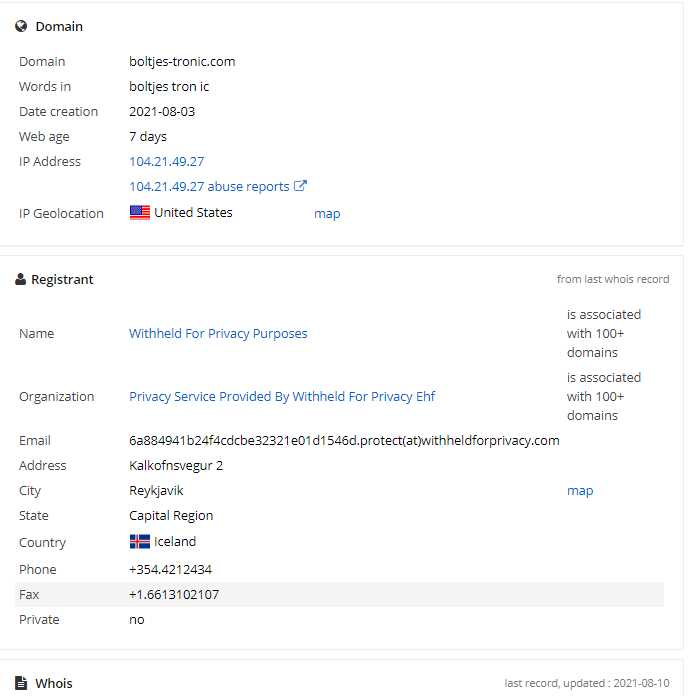
Task: Click the external link icon after abuse reports
Action: [300, 186]
